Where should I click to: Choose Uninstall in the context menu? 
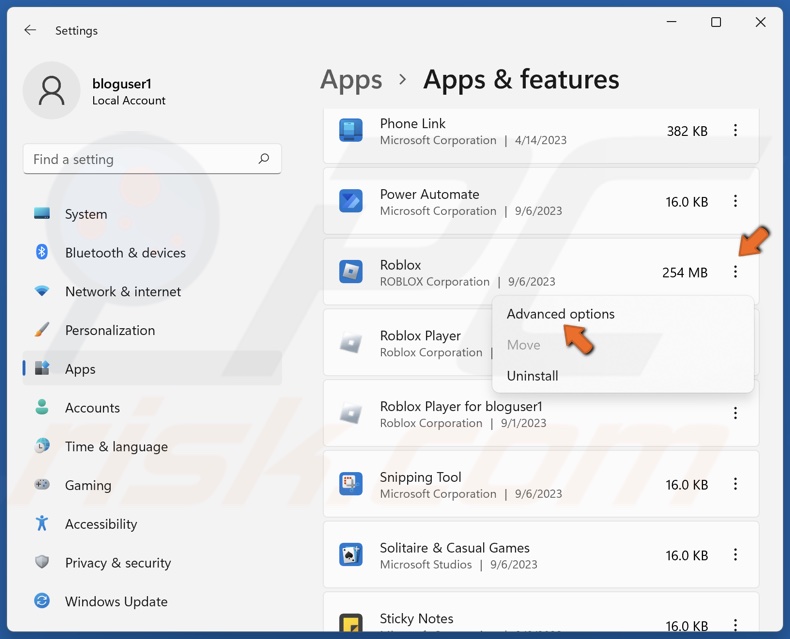pos(532,376)
